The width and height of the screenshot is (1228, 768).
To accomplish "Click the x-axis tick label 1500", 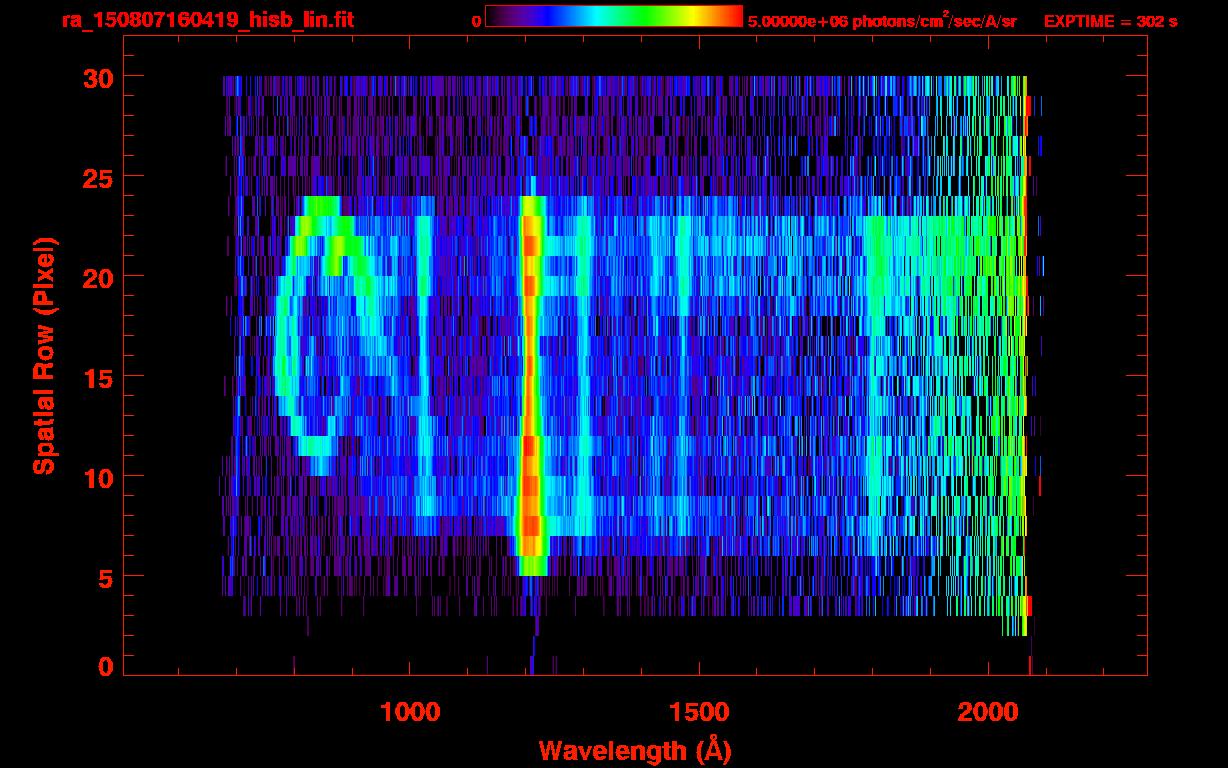I will coord(699,712).
